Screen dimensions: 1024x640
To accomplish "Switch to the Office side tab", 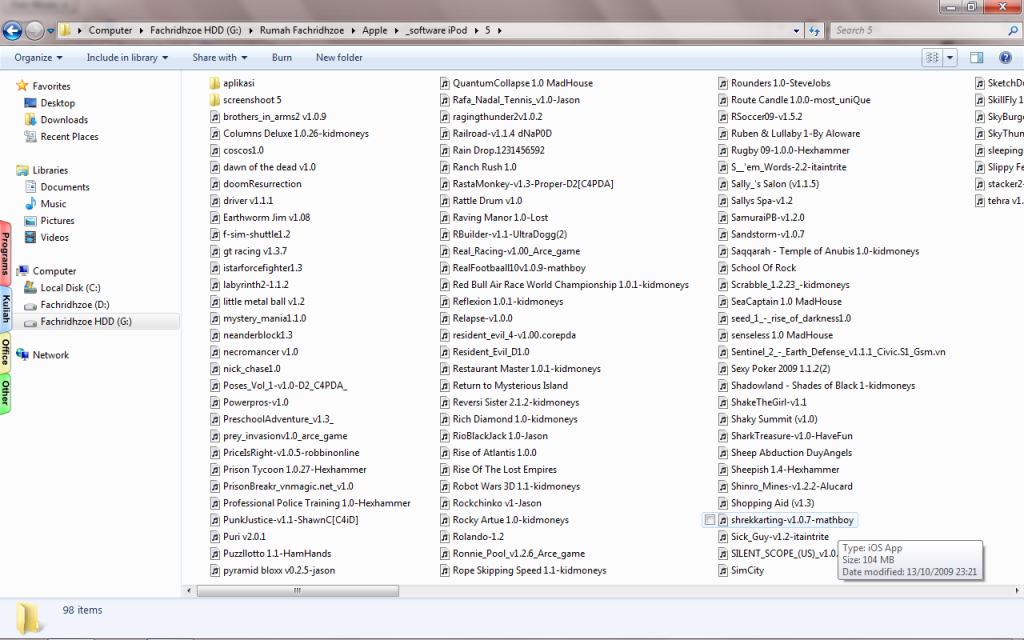I will (5, 352).
